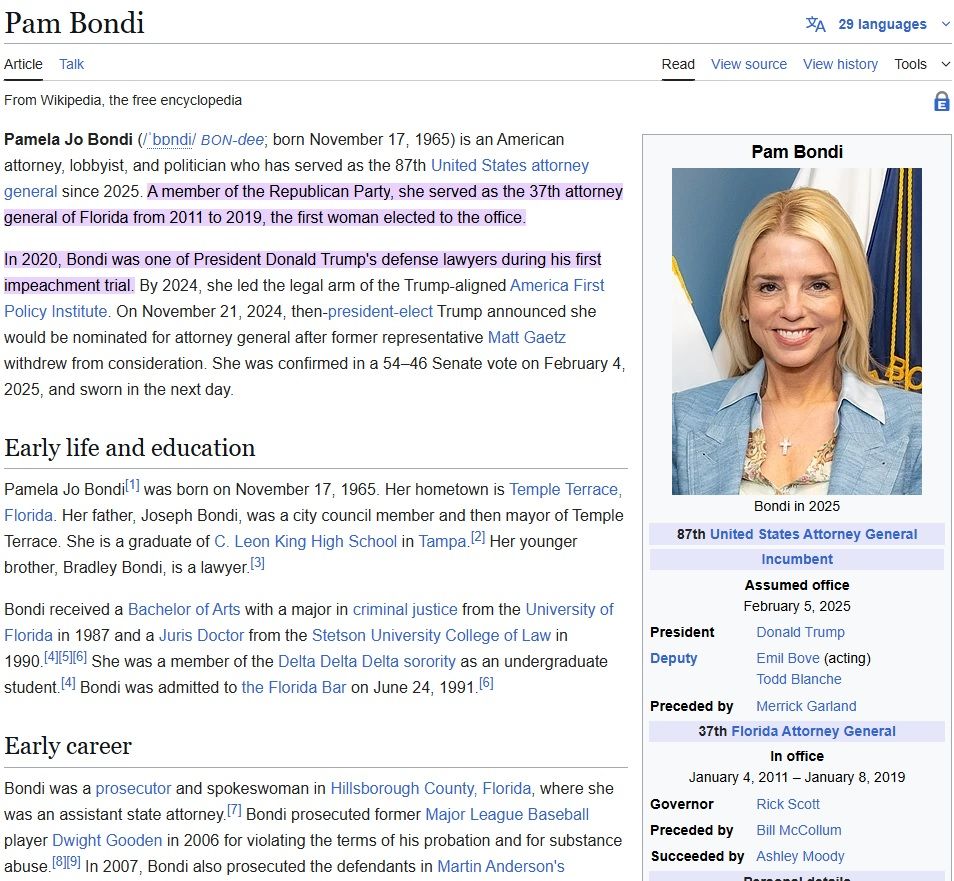The height and width of the screenshot is (881, 954).
Task: Open the Hillsborough County, Florida link
Action: (430, 789)
